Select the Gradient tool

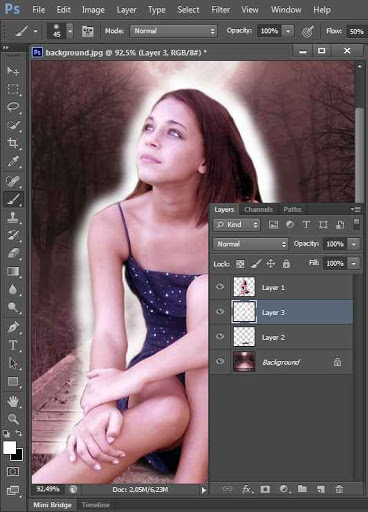tap(13, 271)
